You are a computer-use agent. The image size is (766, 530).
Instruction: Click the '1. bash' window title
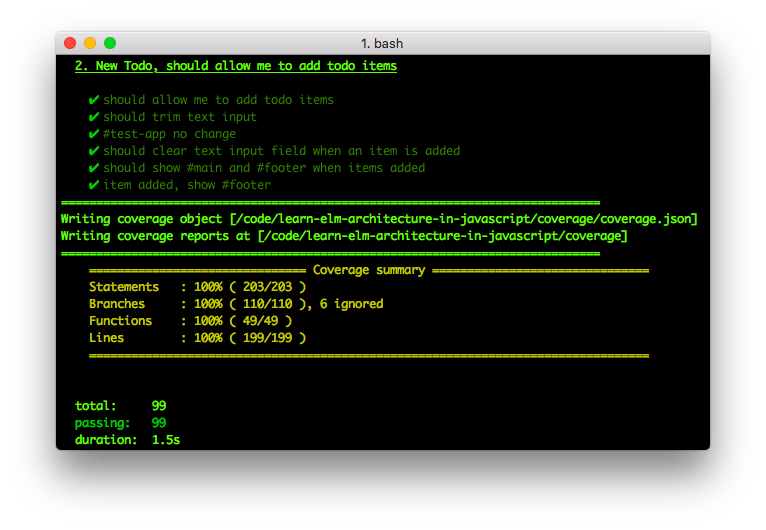tap(382, 43)
